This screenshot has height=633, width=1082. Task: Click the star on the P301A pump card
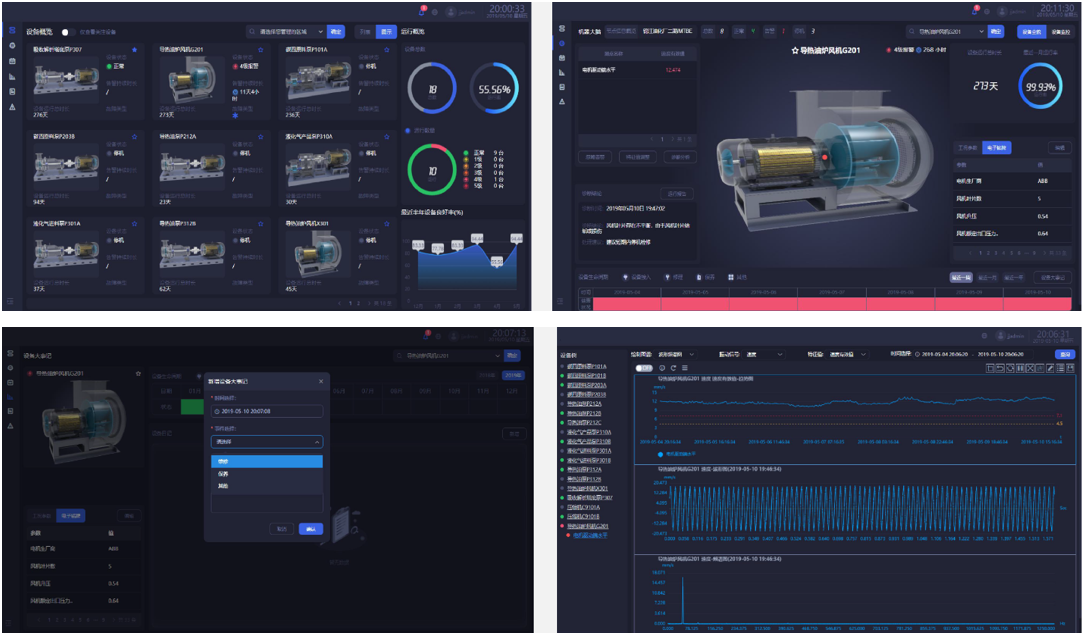[x=135, y=224]
